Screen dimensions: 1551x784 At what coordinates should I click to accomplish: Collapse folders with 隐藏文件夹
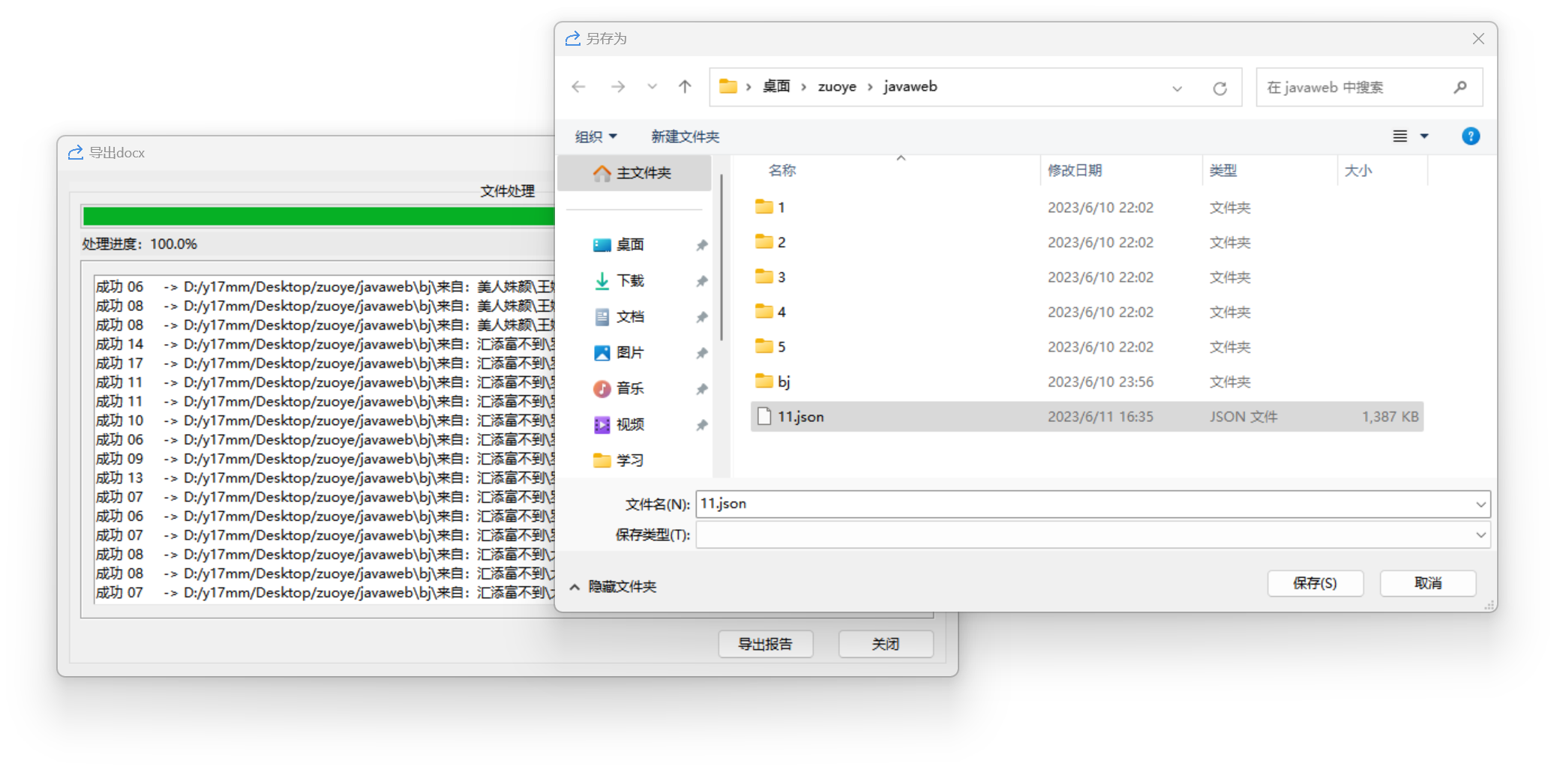tap(613, 587)
